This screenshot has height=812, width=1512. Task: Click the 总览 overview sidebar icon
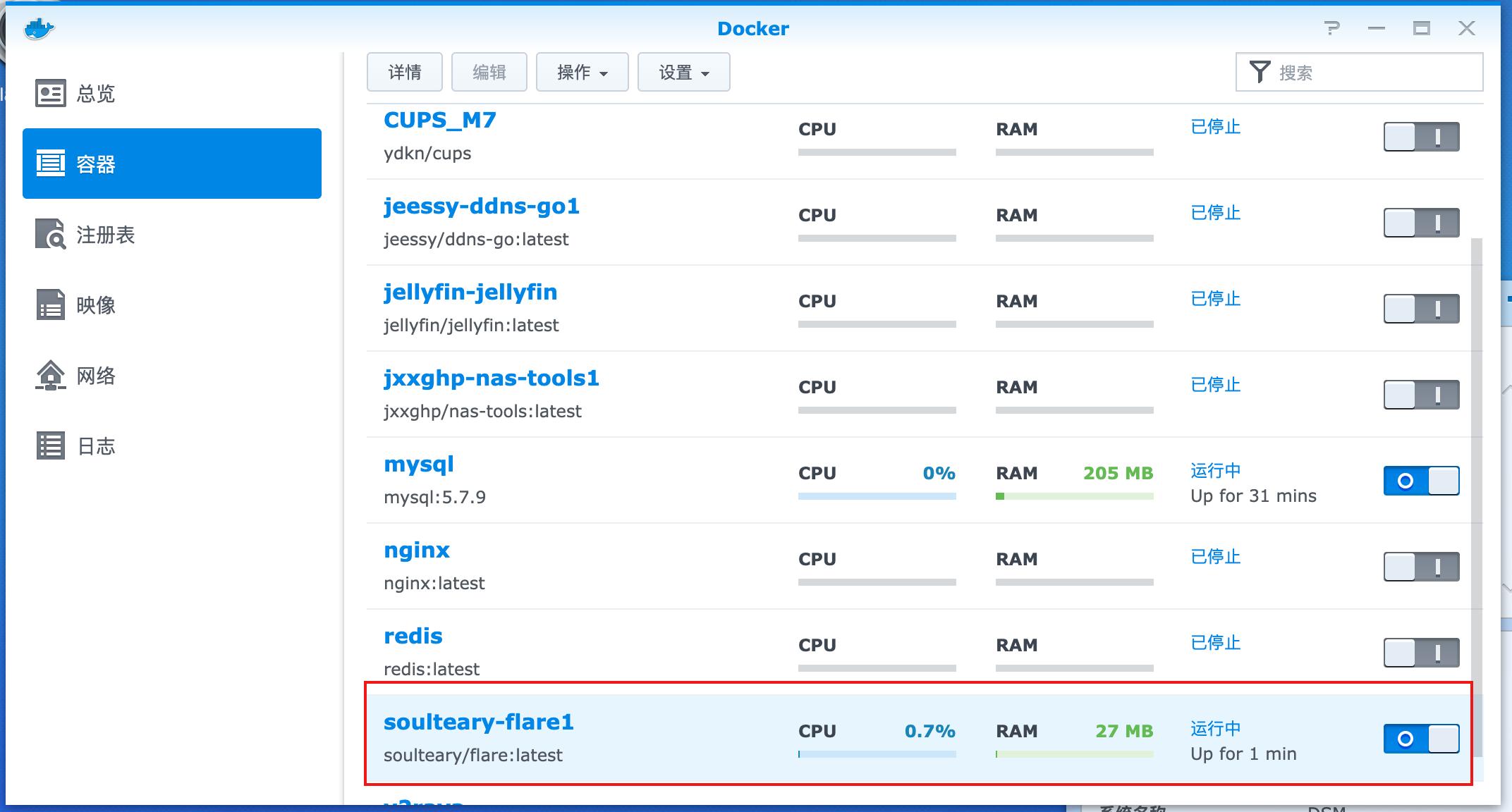pyautogui.click(x=51, y=93)
